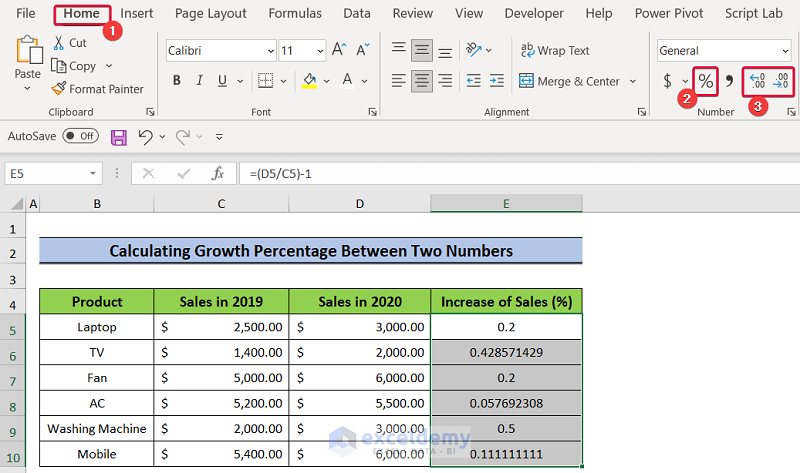This screenshot has width=800, height=473.
Task: Click the Undo arrow icon
Action: coord(146,136)
